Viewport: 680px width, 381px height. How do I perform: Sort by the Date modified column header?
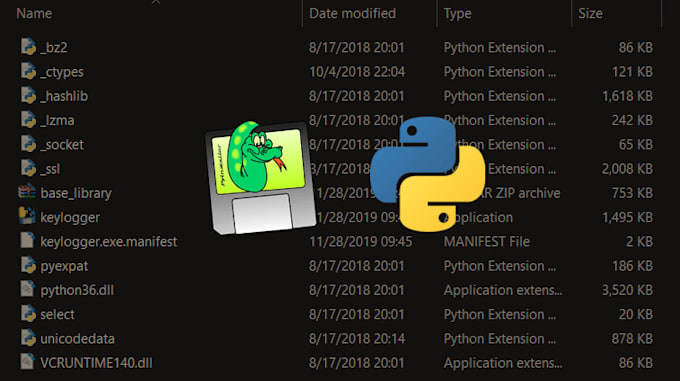tap(352, 13)
